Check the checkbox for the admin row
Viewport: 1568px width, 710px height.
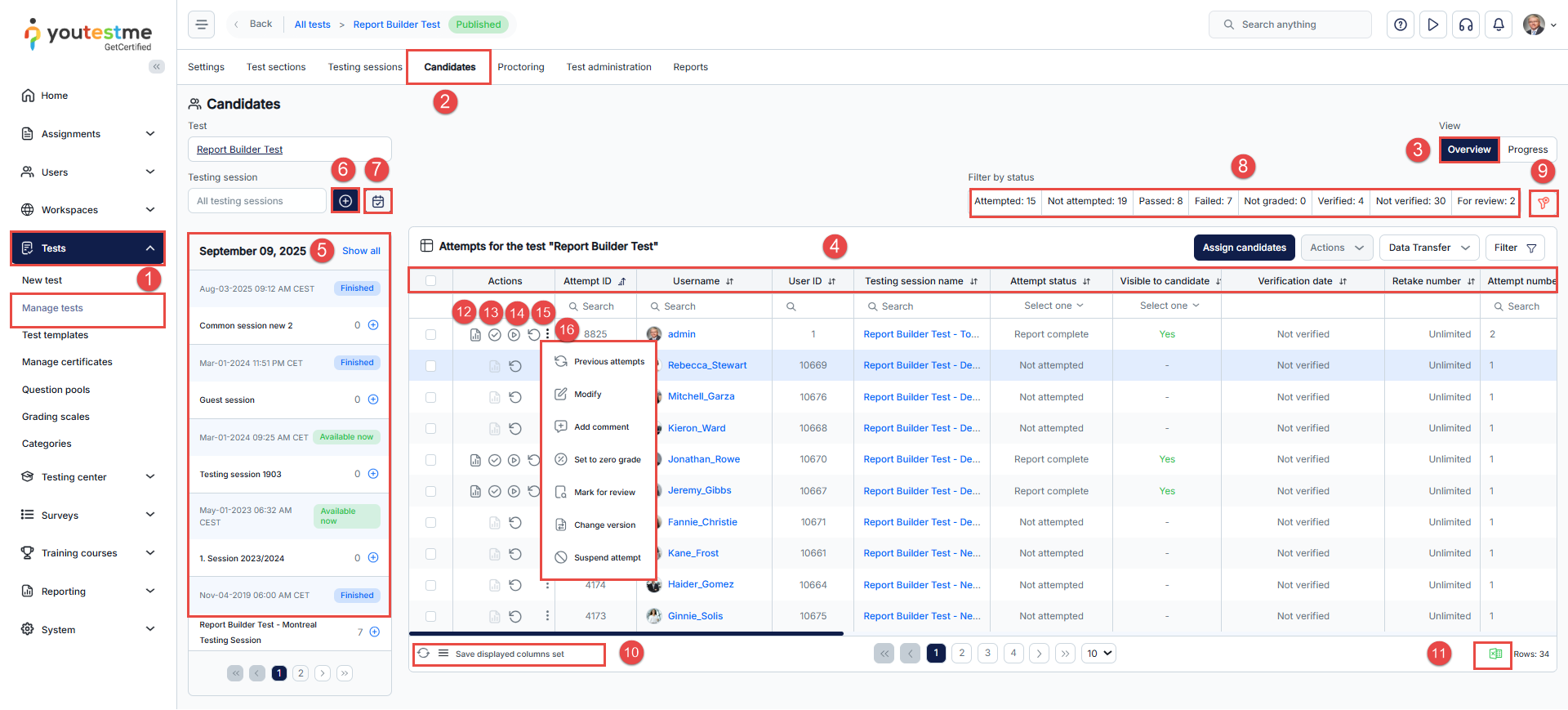[430, 334]
